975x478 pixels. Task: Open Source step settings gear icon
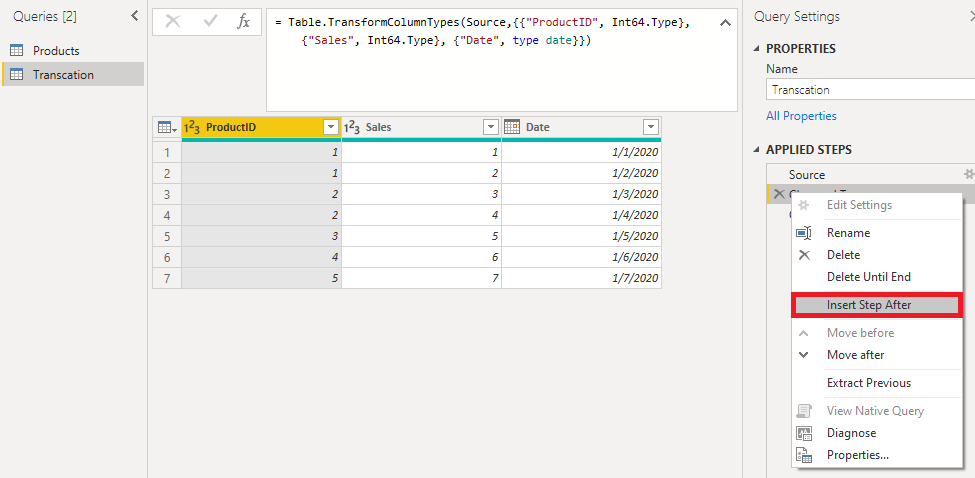pos(969,174)
